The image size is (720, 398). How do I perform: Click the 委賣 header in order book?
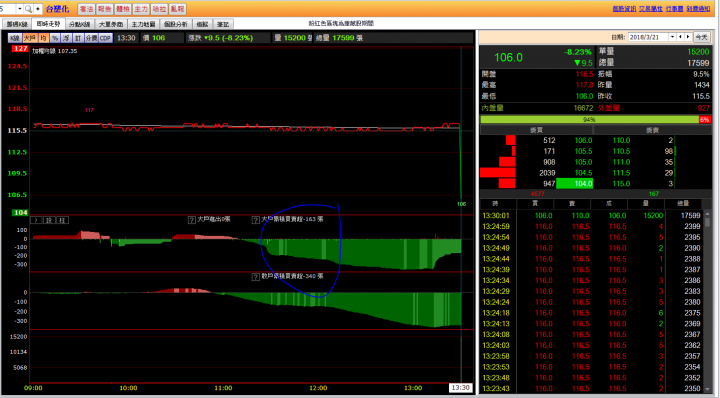point(652,130)
